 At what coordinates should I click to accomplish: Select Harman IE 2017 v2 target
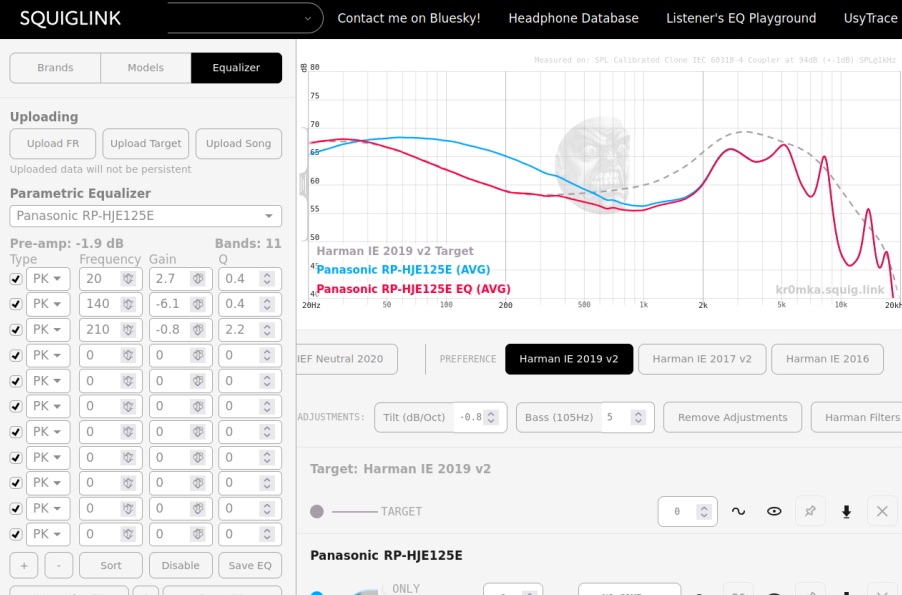pyautogui.click(x=702, y=359)
